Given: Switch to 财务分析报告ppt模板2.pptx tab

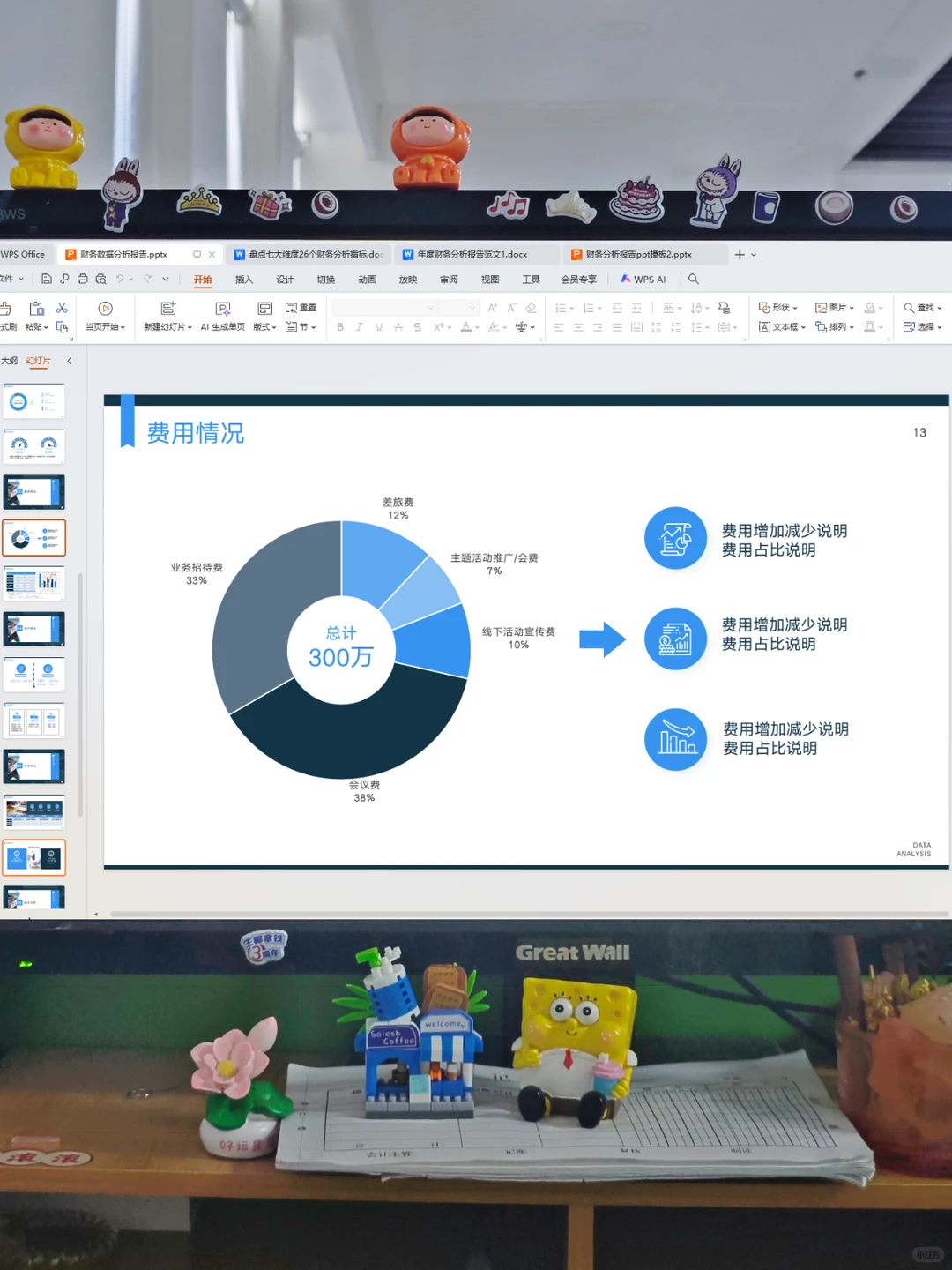Looking at the screenshot, I should click(644, 254).
